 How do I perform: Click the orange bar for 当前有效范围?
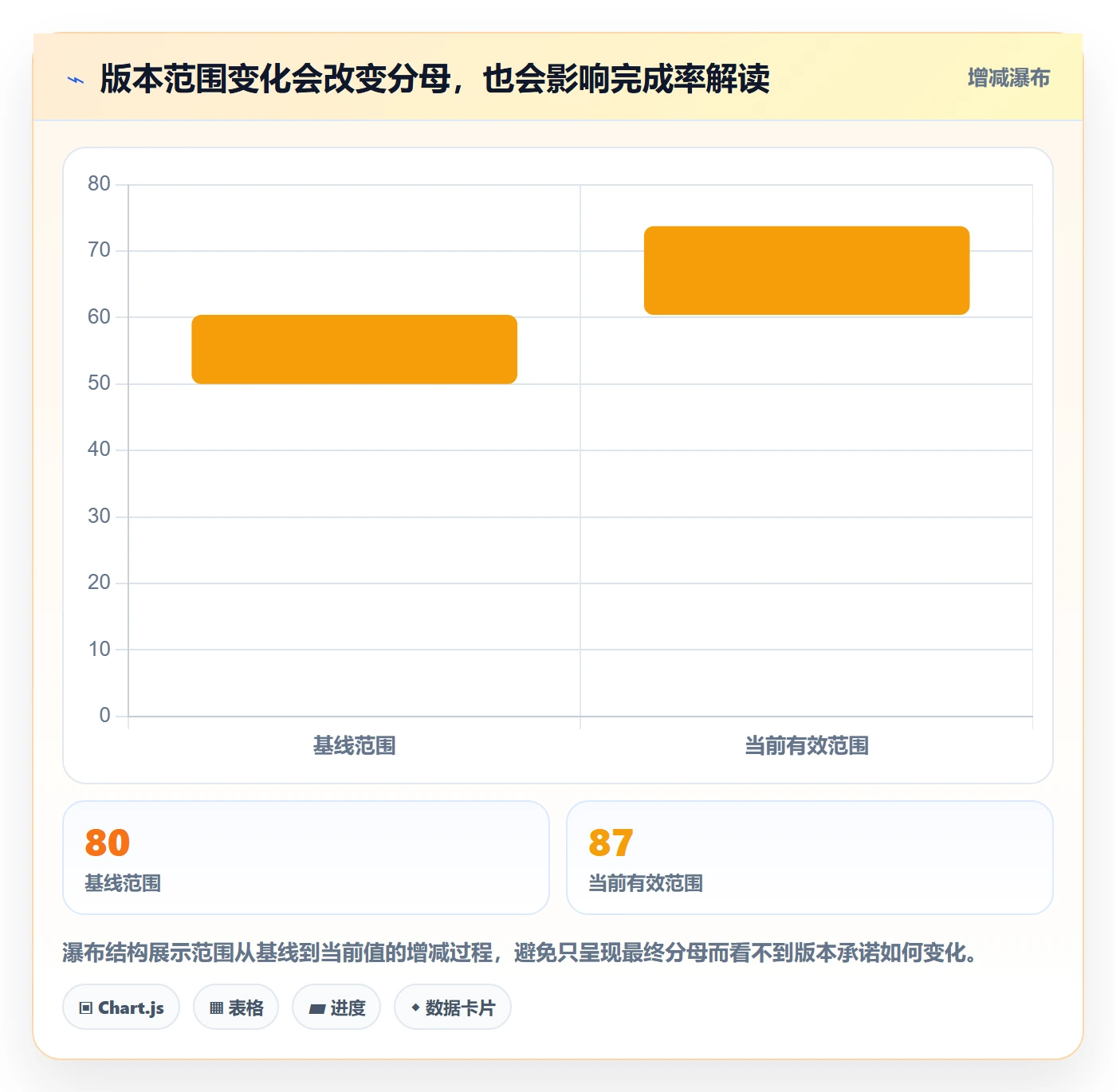tap(807, 270)
